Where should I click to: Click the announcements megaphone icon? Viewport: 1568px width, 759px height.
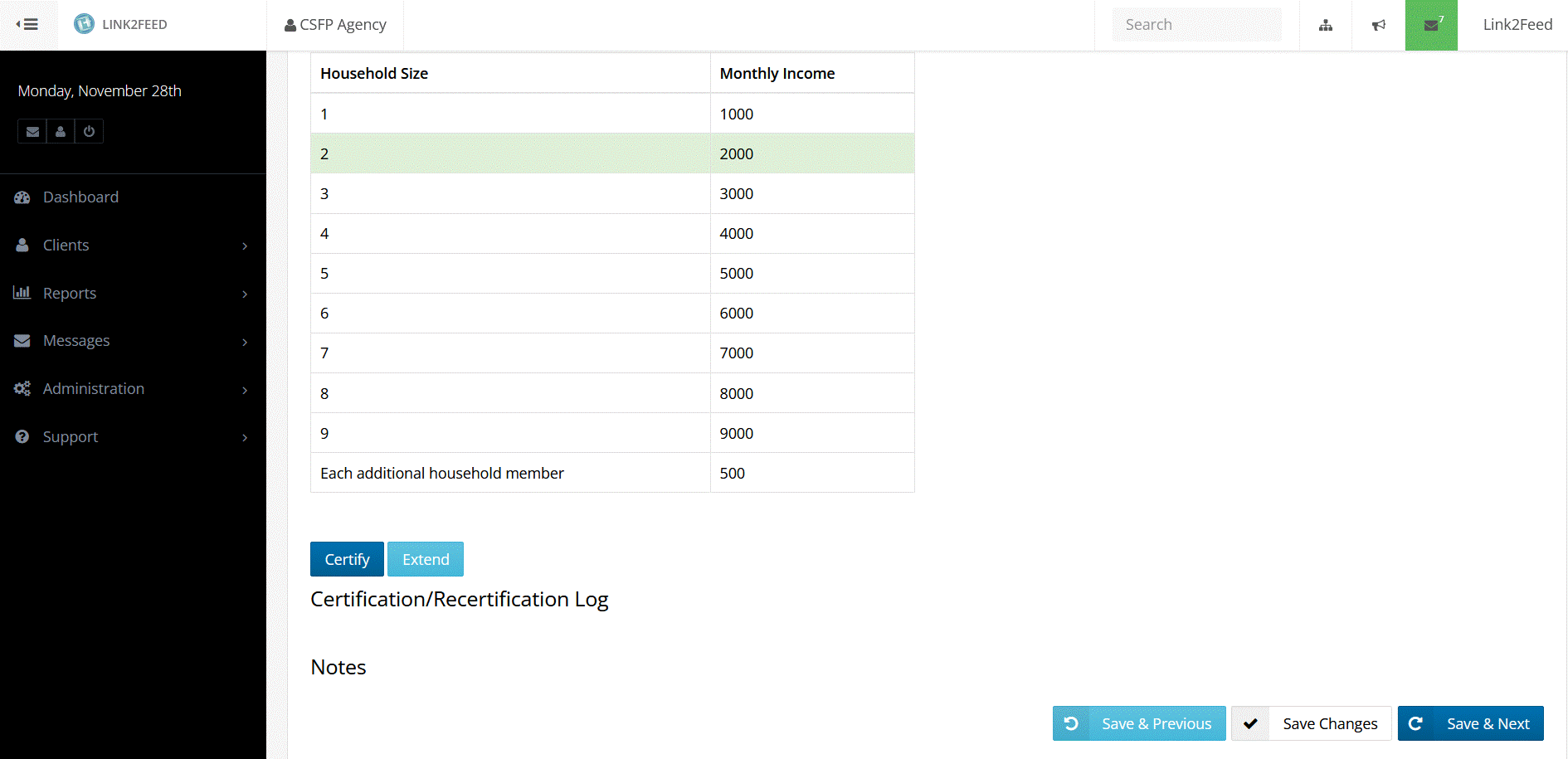pyautogui.click(x=1378, y=25)
